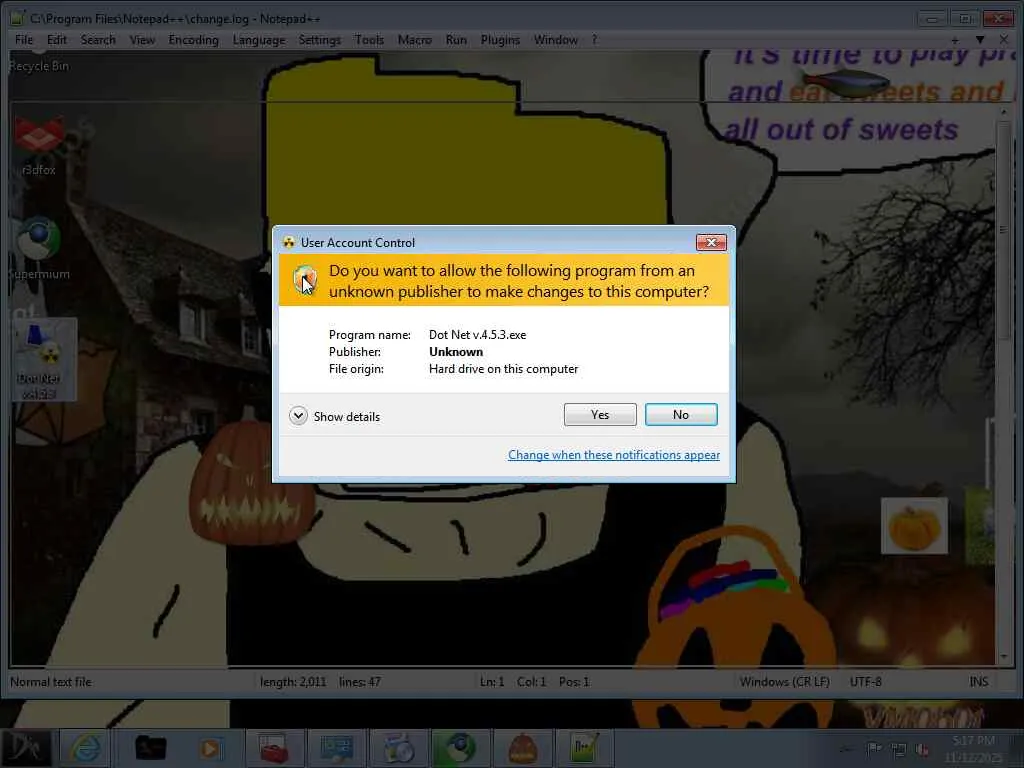The height and width of the screenshot is (768, 1024).
Task: Select the r3dfox desktop icon
Action: [x=39, y=147]
